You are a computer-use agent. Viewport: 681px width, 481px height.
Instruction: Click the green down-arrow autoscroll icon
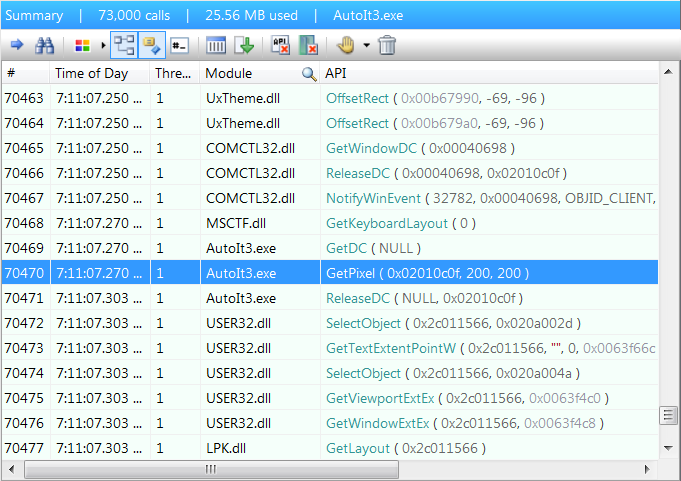click(244, 45)
